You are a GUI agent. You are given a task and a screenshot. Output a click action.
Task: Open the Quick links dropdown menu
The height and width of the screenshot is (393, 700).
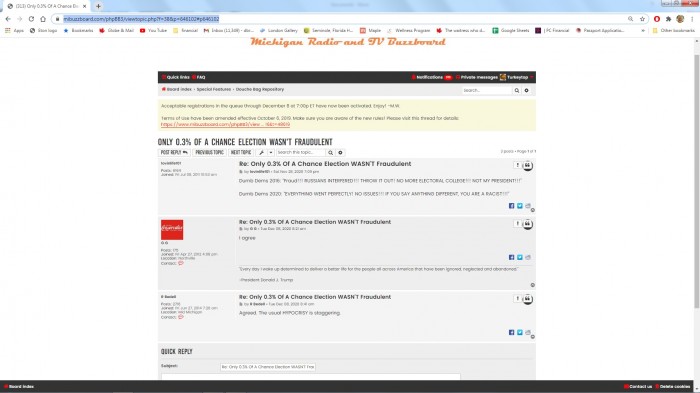176,77
